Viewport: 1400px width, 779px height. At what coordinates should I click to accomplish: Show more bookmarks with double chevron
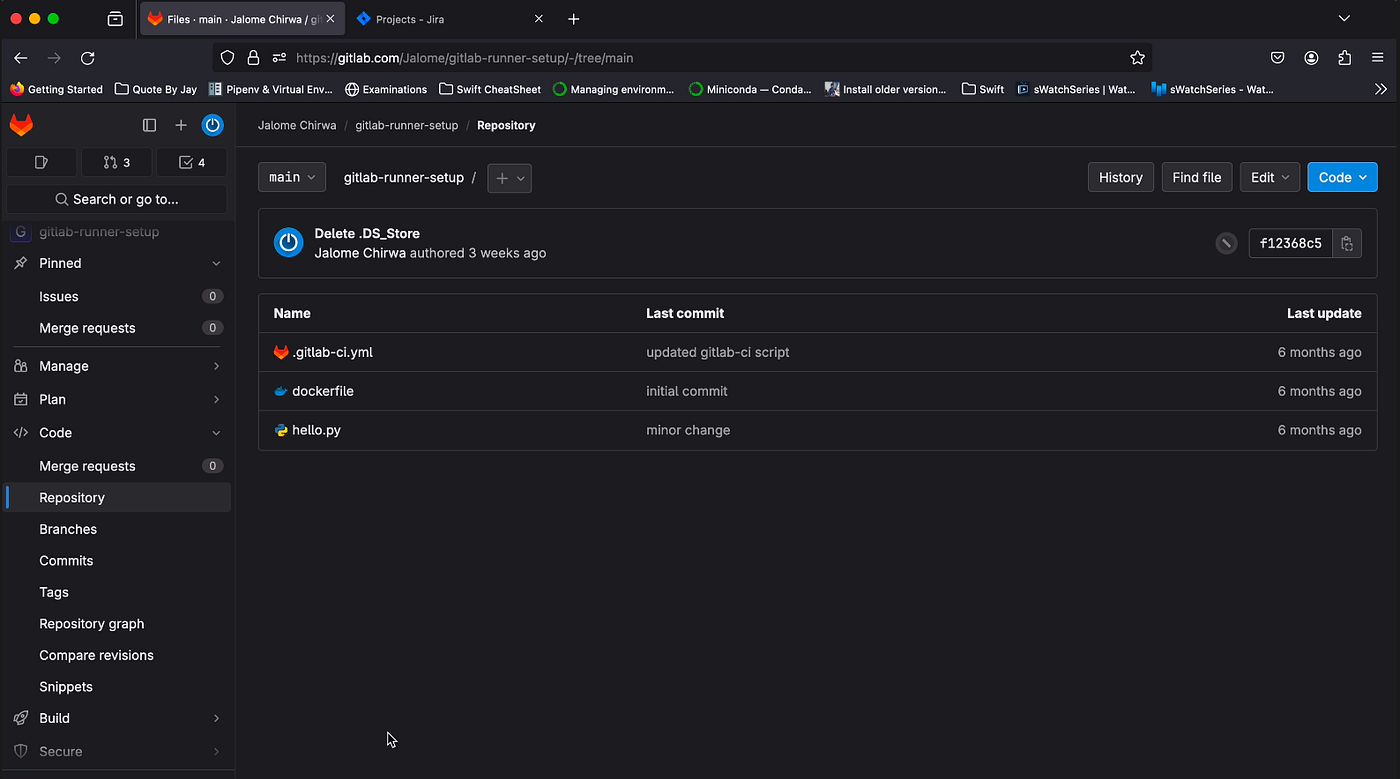(1381, 89)
